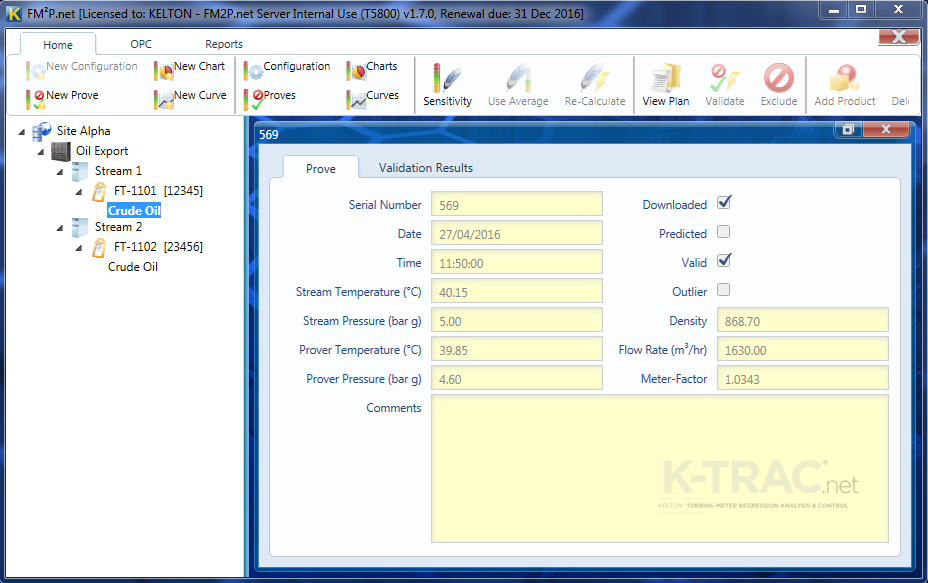The image size is (928, 583).
Task: Enable the Predicted checkbox
Action: click(x=723, y=231)
